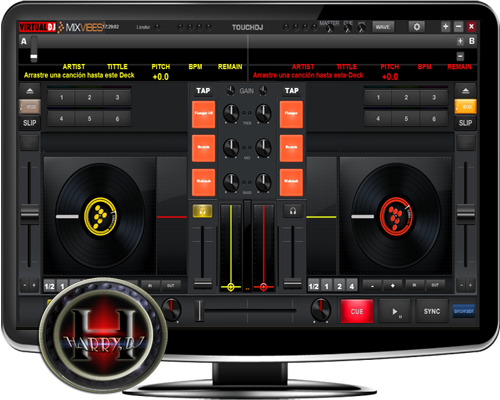Click the left deck gain knob
Screen dimensions: 500x400
coord(230,90)
